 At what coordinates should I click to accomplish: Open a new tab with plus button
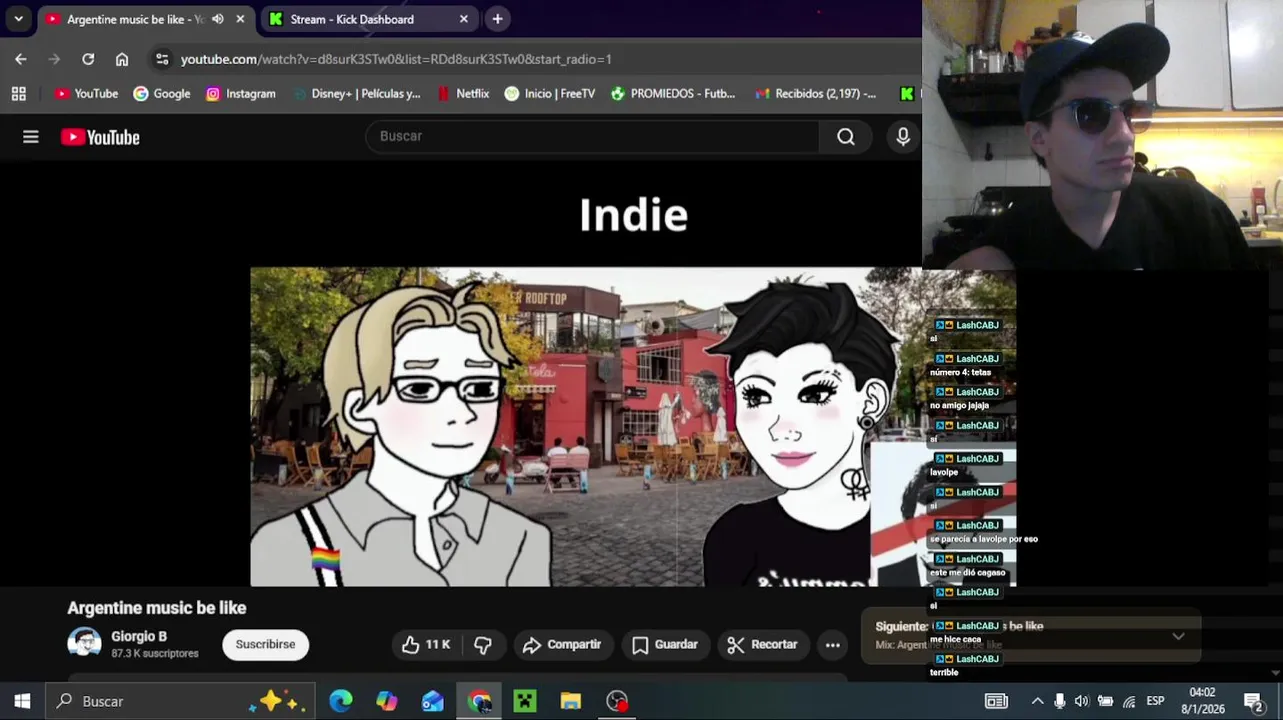(497, 19)
